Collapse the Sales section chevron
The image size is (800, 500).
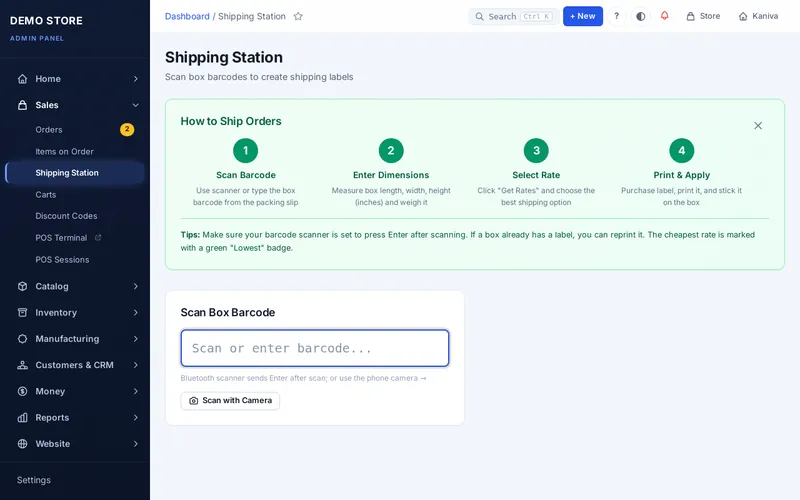pyautogui.click(x=135, y=105)
